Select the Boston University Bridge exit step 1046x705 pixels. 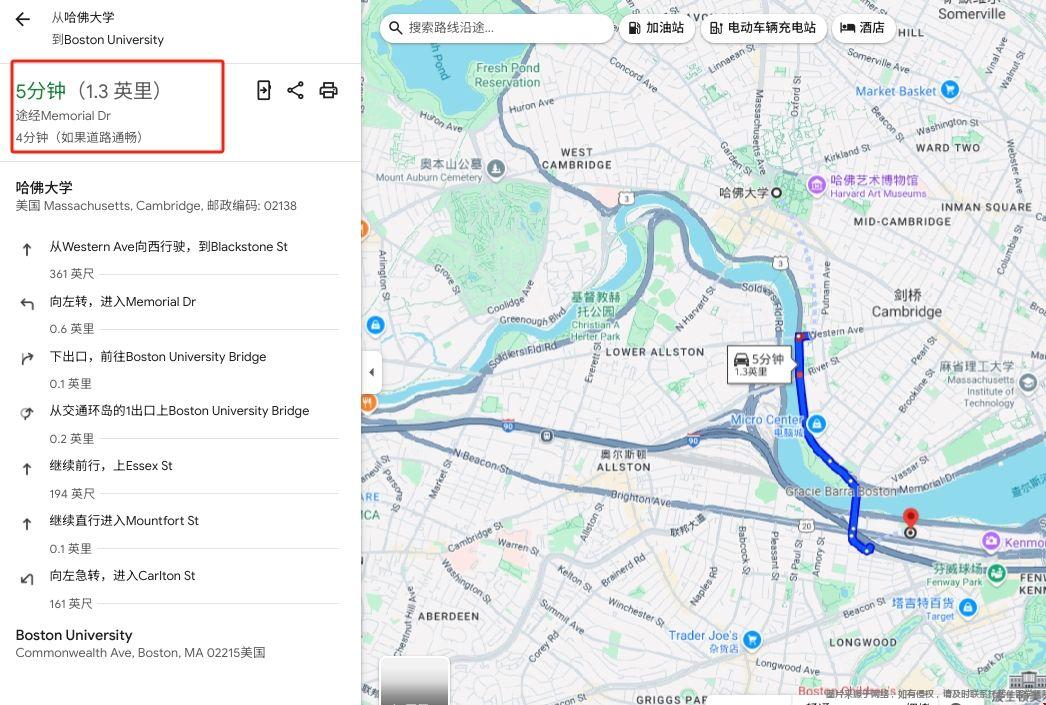point(158,357)
